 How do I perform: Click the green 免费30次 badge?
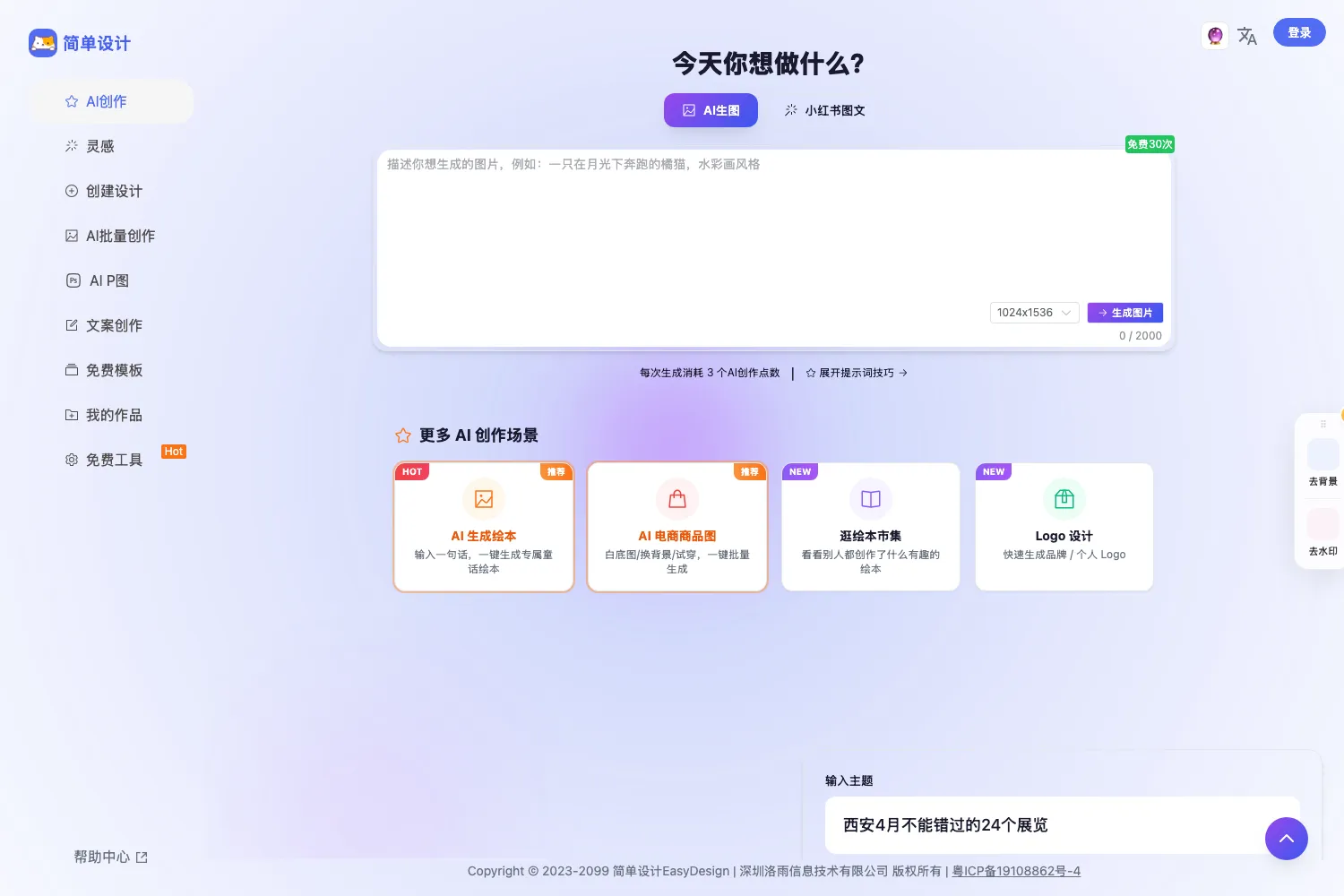(x=1150, y=144)
